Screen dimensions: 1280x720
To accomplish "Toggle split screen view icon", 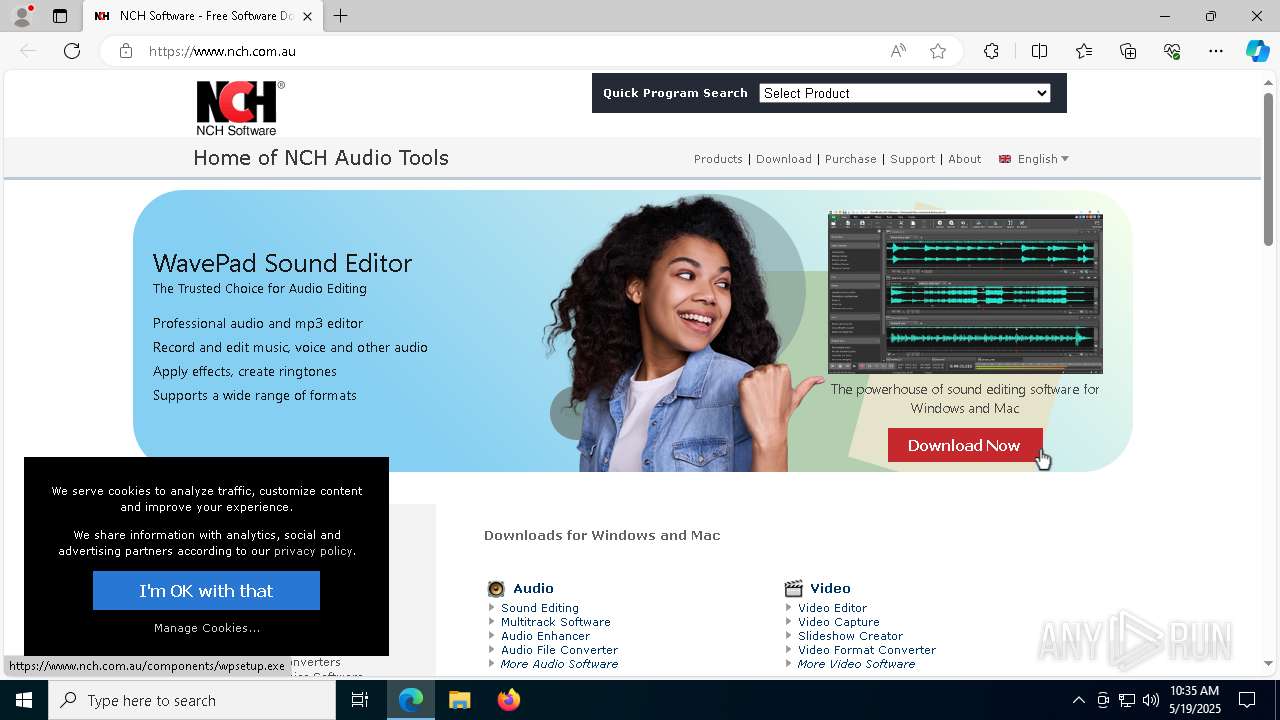I will (x=1039, y=51).
